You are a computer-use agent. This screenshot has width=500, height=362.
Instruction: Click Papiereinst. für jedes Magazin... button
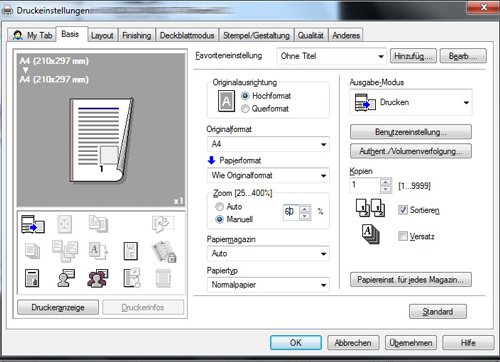[x=411, y=279]
